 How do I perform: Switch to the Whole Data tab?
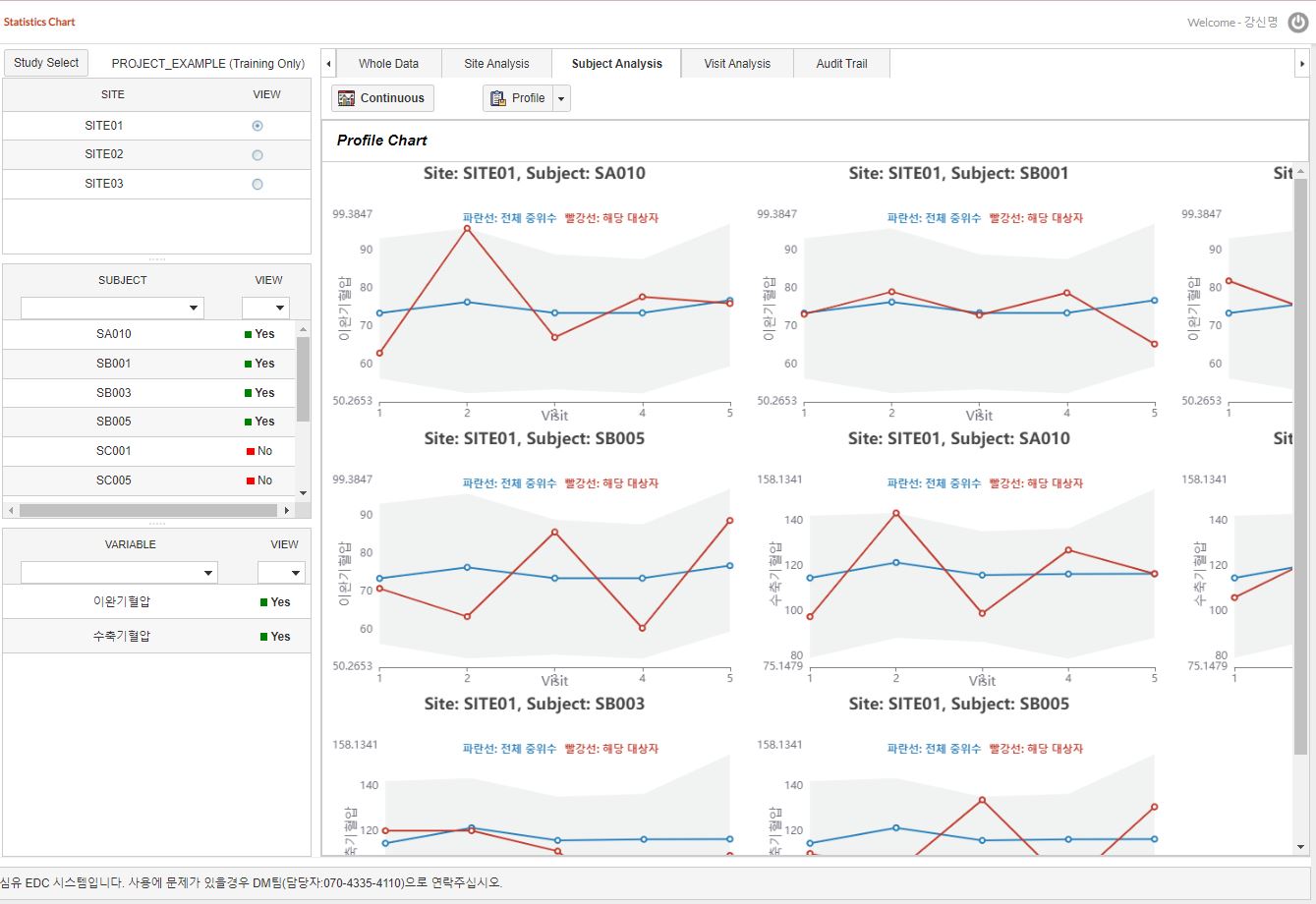click(x=388, y=64)
